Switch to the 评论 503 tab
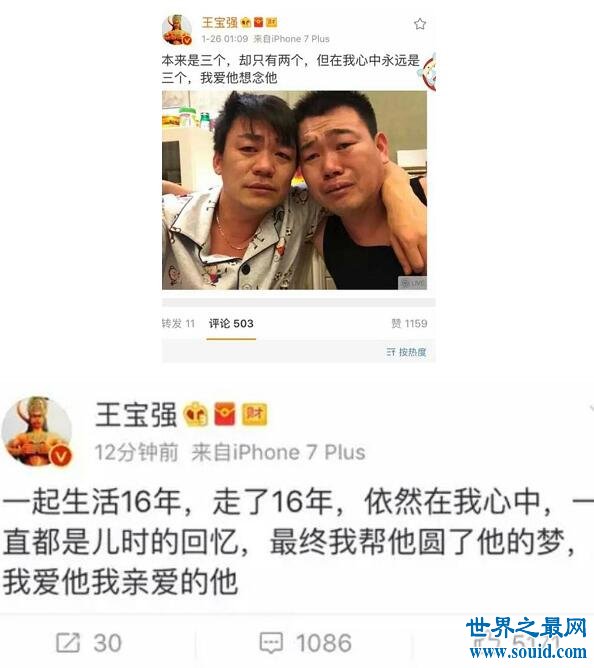Screen dimensions: 594x668 (x=231, y=324)
